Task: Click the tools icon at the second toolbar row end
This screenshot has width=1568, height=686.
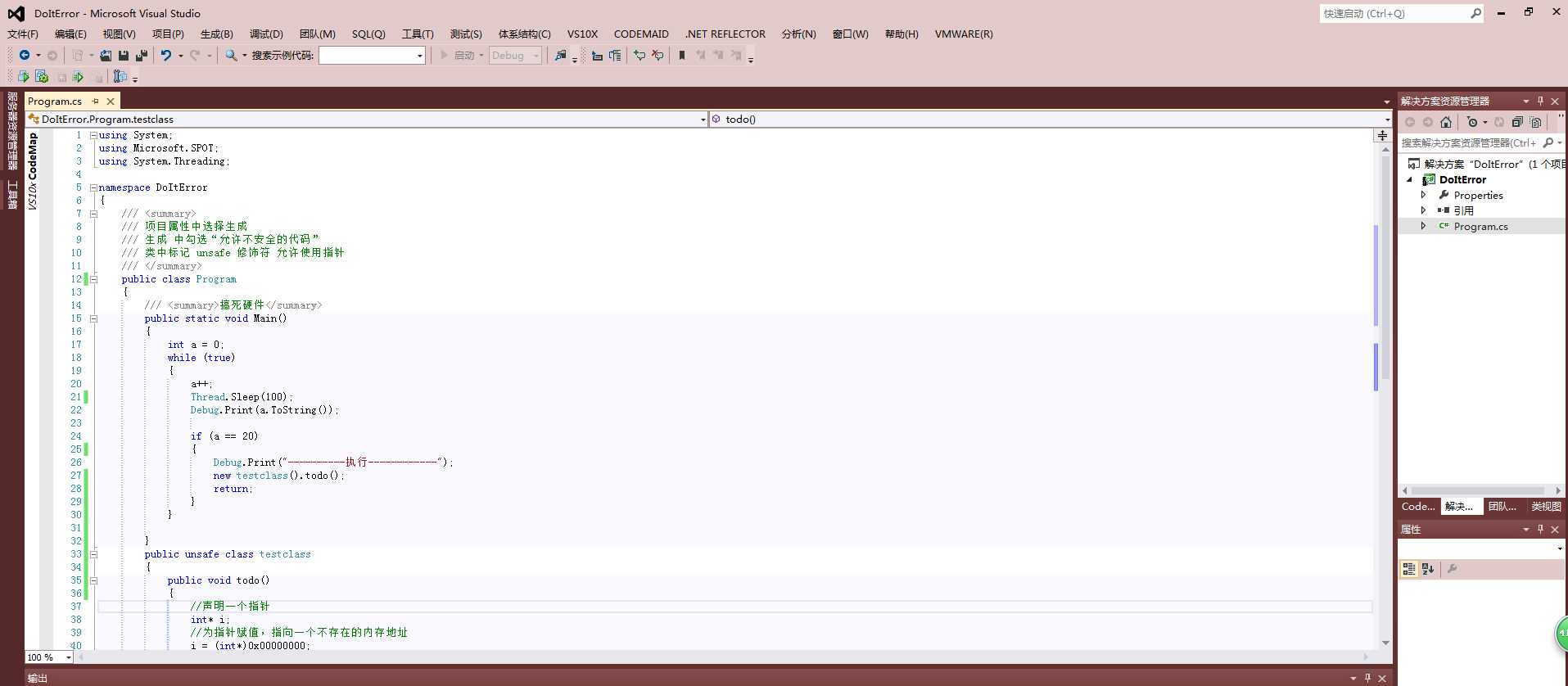Action: point(120,76)
